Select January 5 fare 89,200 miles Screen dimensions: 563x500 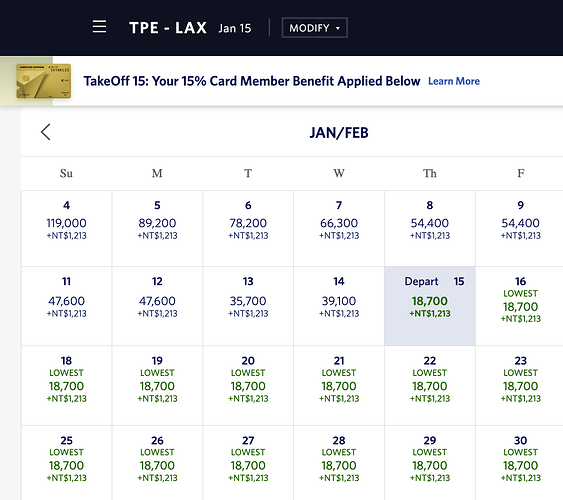157,228
